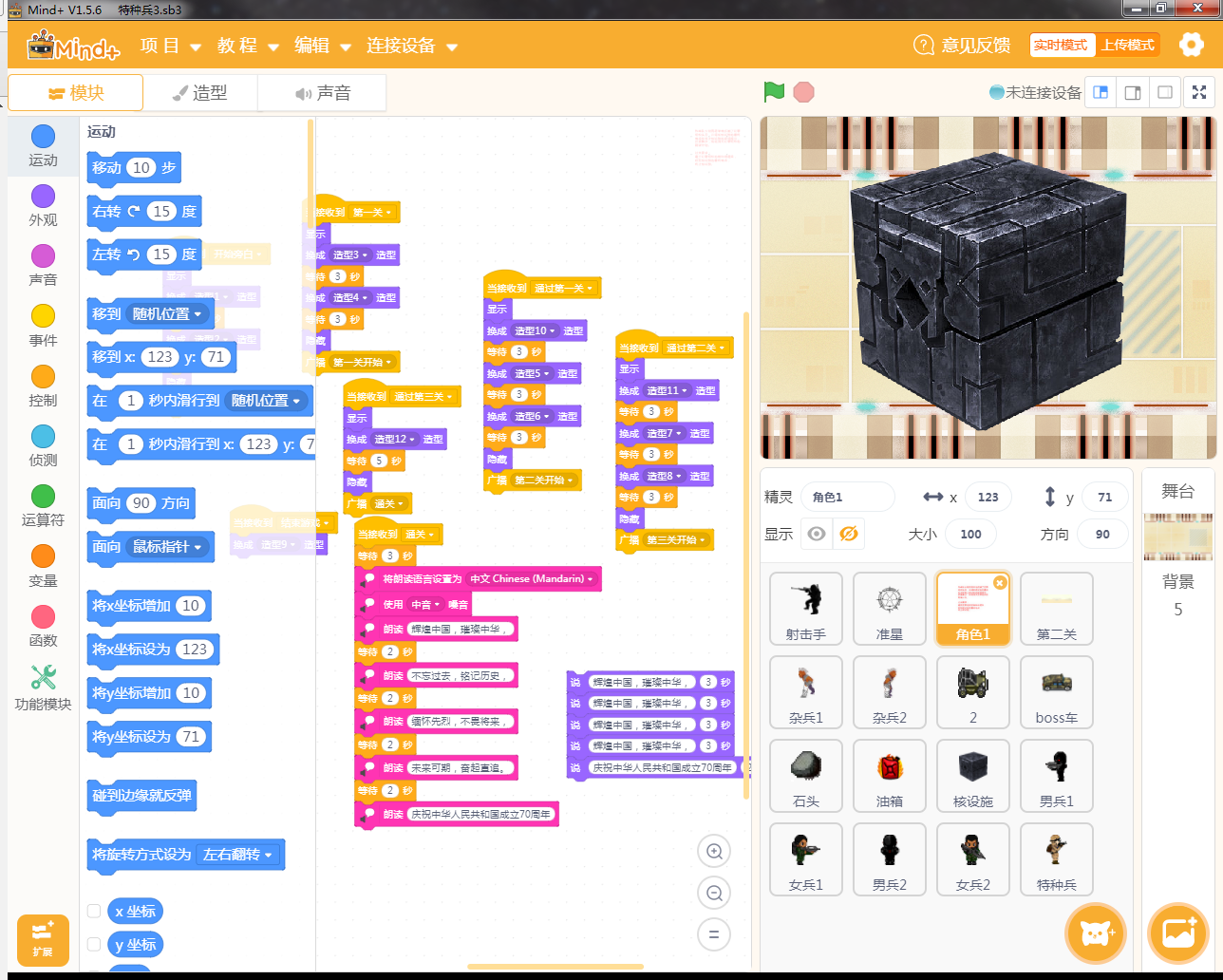
Task: Switch to the 模块 blocks tab
Action: click(76, 93)
